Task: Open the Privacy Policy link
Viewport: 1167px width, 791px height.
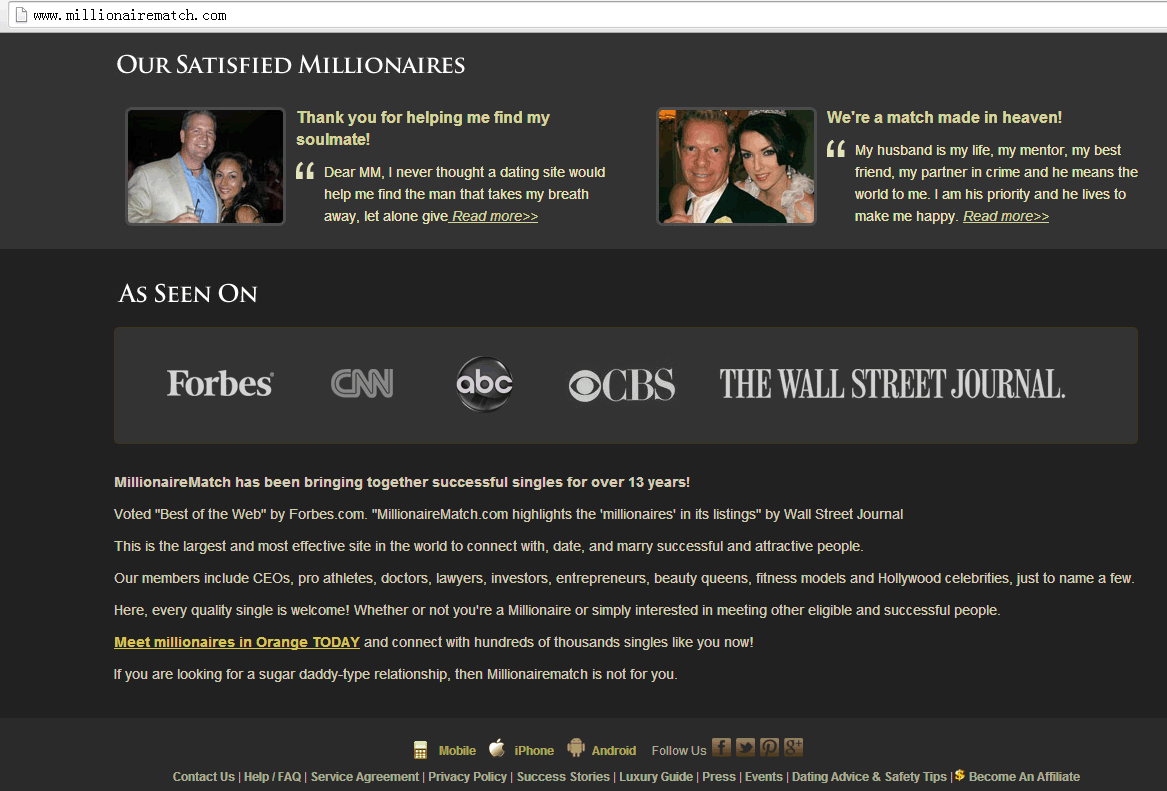Action: 467,777
